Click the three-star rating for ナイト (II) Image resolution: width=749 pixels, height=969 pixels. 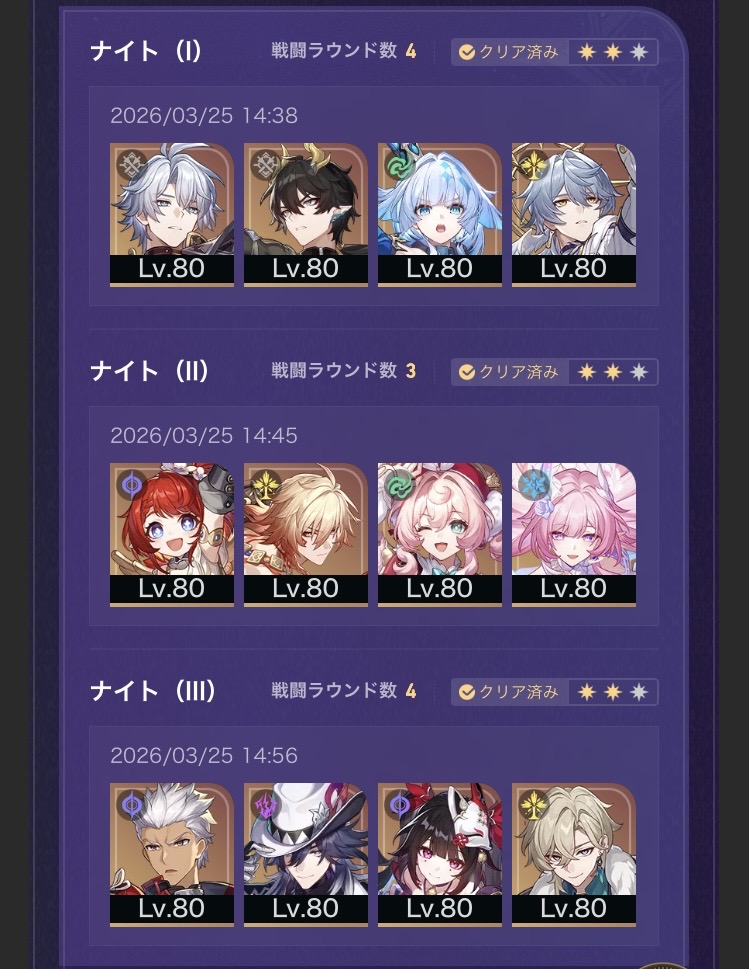click(x=612, y=372)
